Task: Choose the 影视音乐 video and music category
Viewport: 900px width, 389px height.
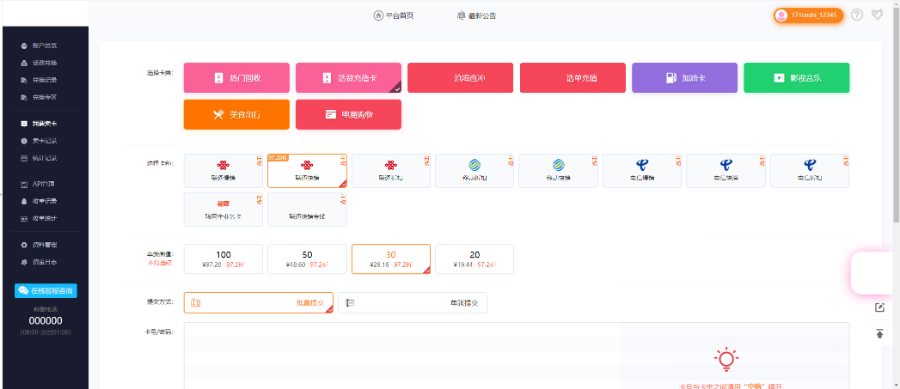Action: tap(797, 77)
